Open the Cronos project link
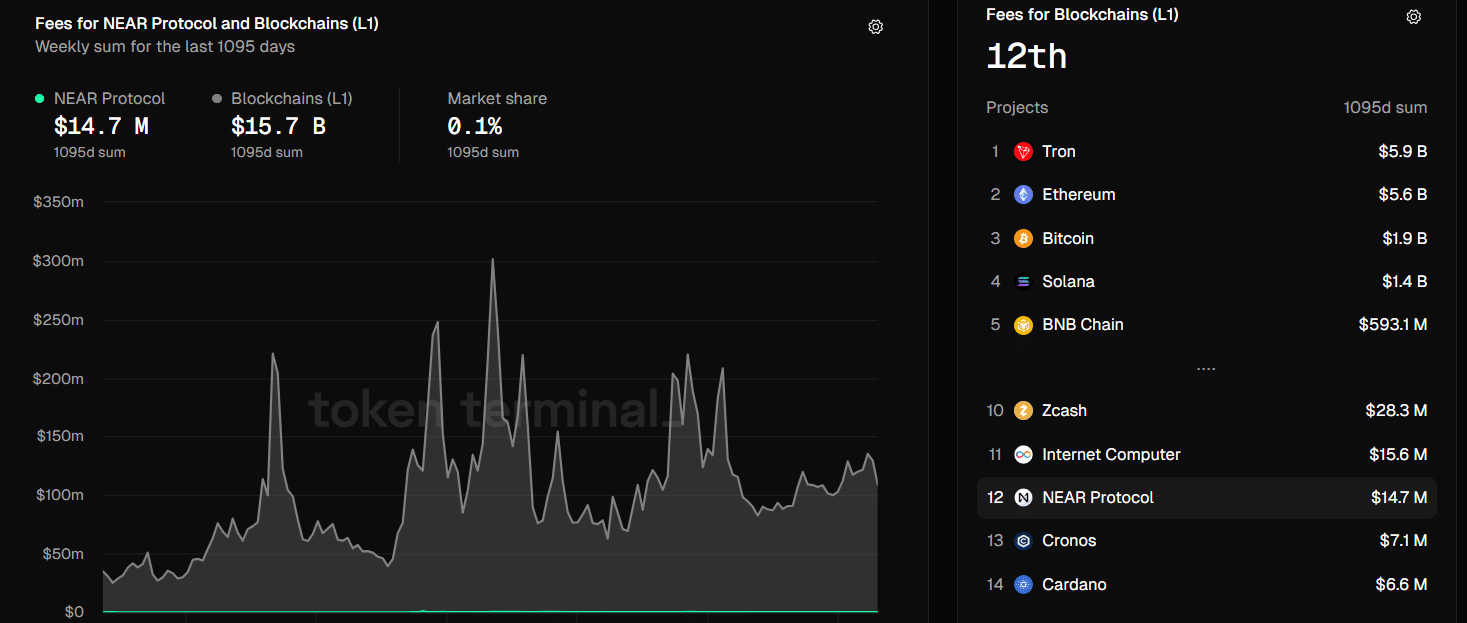Screen dimensions: 1467x623 pyautogui.click(x=1069, y=541)
